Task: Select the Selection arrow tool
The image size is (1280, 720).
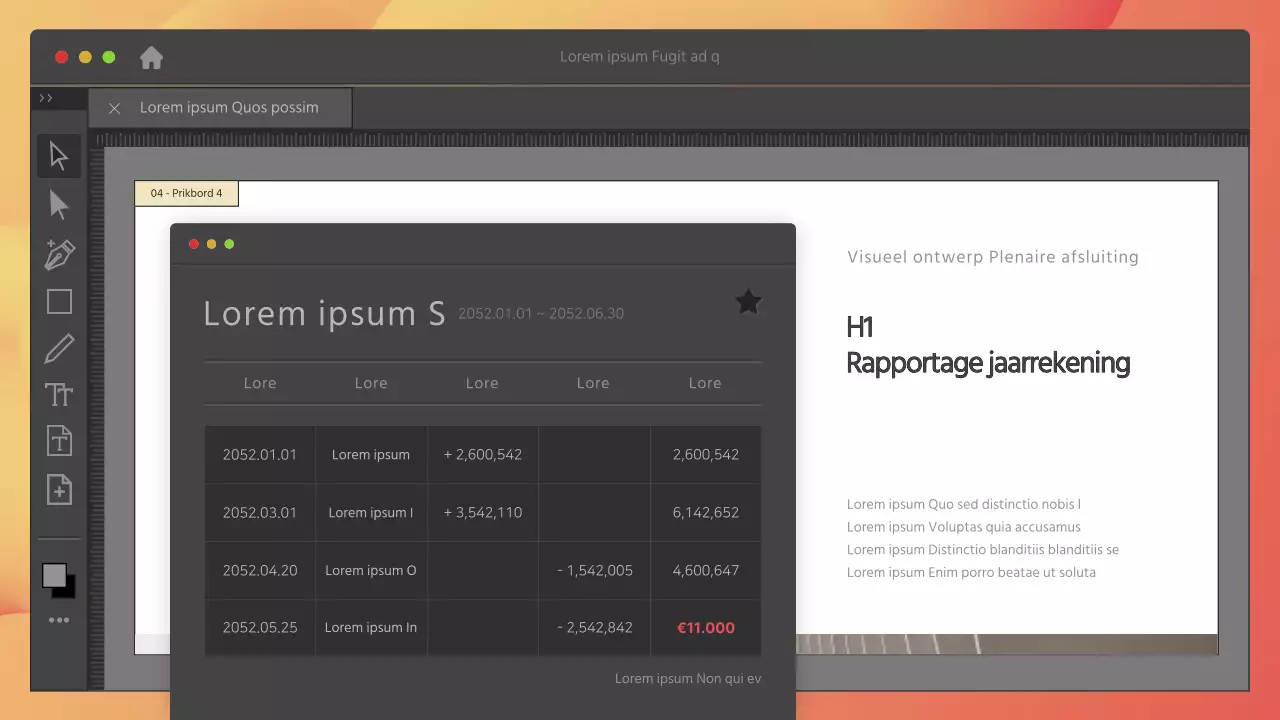Action: [59, 156]
